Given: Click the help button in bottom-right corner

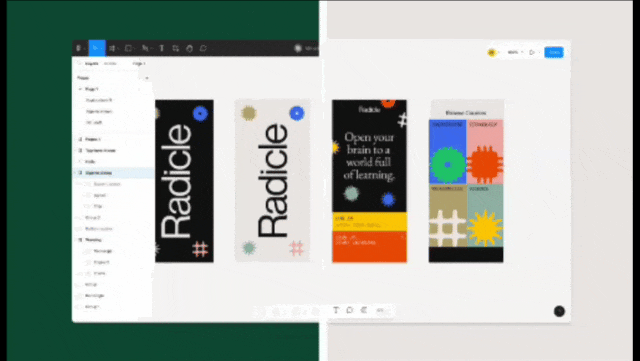Looking at the screenshot, I should pos(559,311).
